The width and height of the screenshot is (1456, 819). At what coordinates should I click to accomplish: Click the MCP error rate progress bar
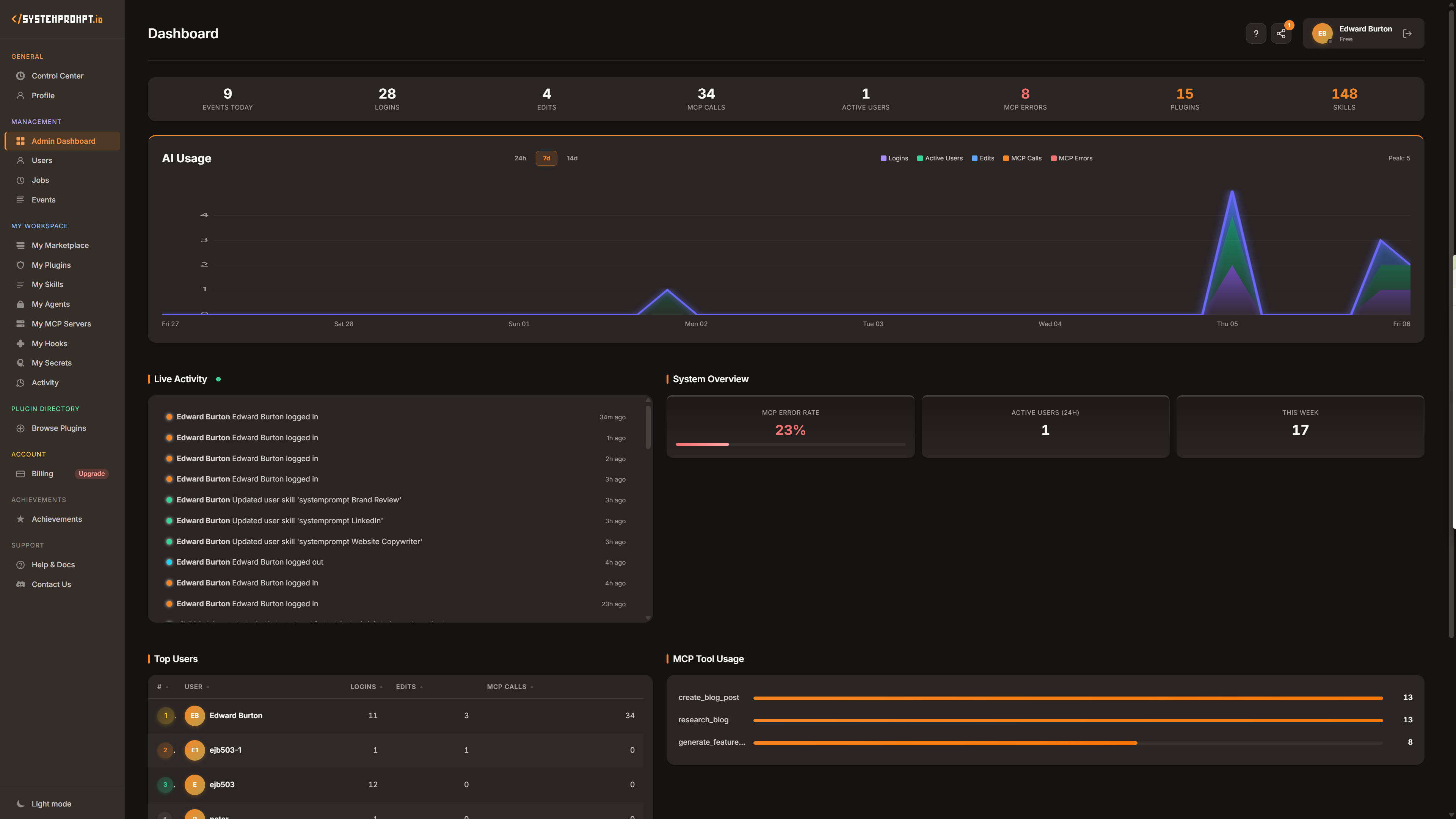pyautogui.click(x=790, y=444)
